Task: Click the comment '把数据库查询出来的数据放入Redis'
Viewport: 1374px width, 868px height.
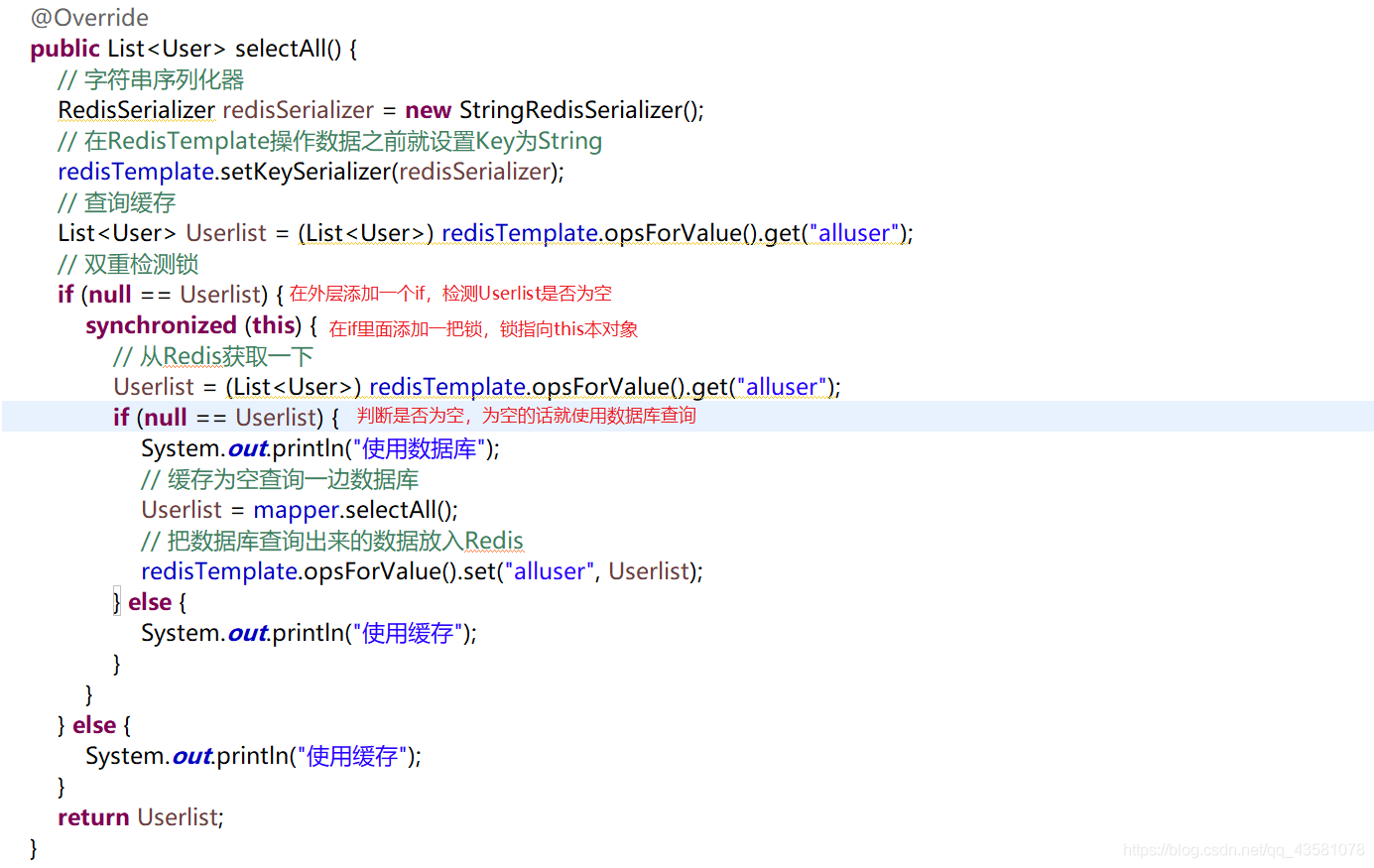Action: 332,541
